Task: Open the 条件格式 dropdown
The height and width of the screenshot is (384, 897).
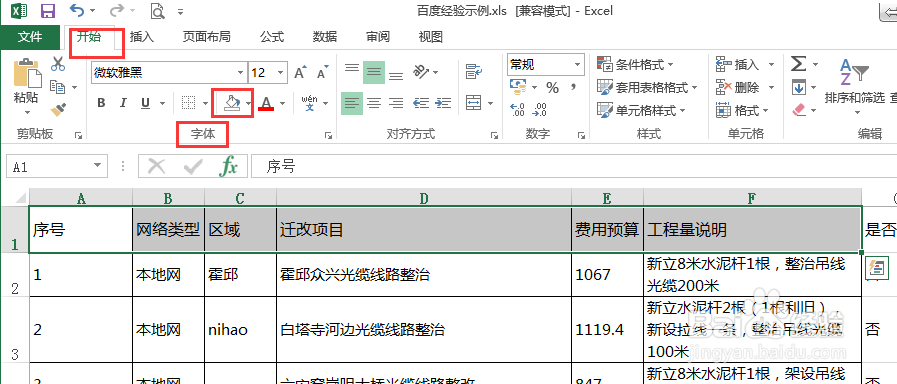Action: (x=636, y=64)
